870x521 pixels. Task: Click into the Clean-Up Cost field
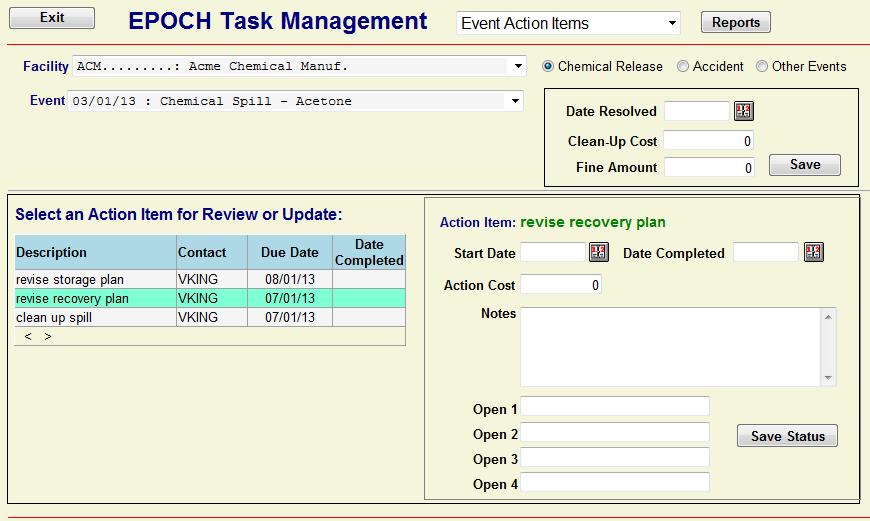709,140
